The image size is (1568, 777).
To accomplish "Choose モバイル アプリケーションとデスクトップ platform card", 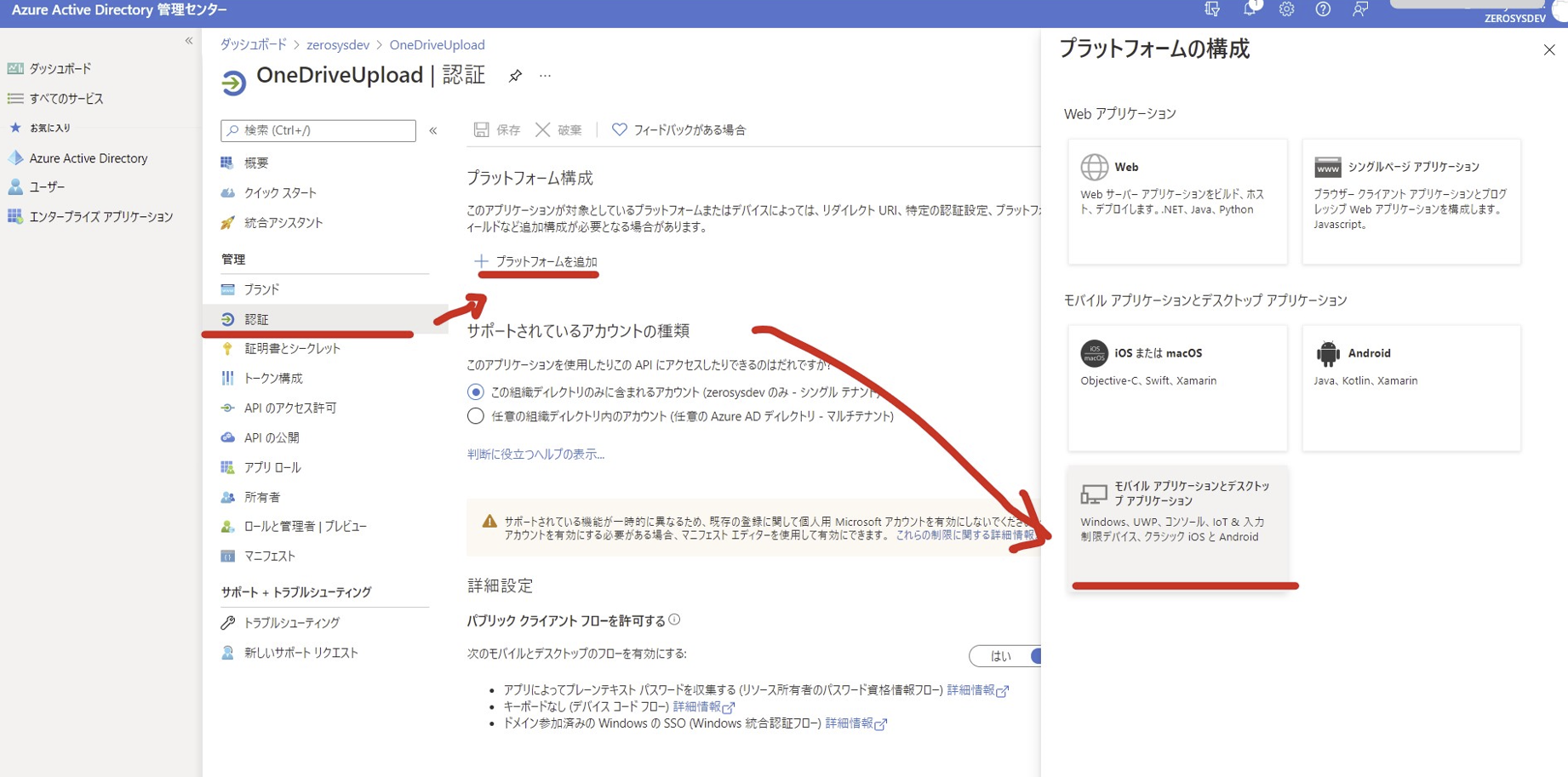I will 1177,528.
